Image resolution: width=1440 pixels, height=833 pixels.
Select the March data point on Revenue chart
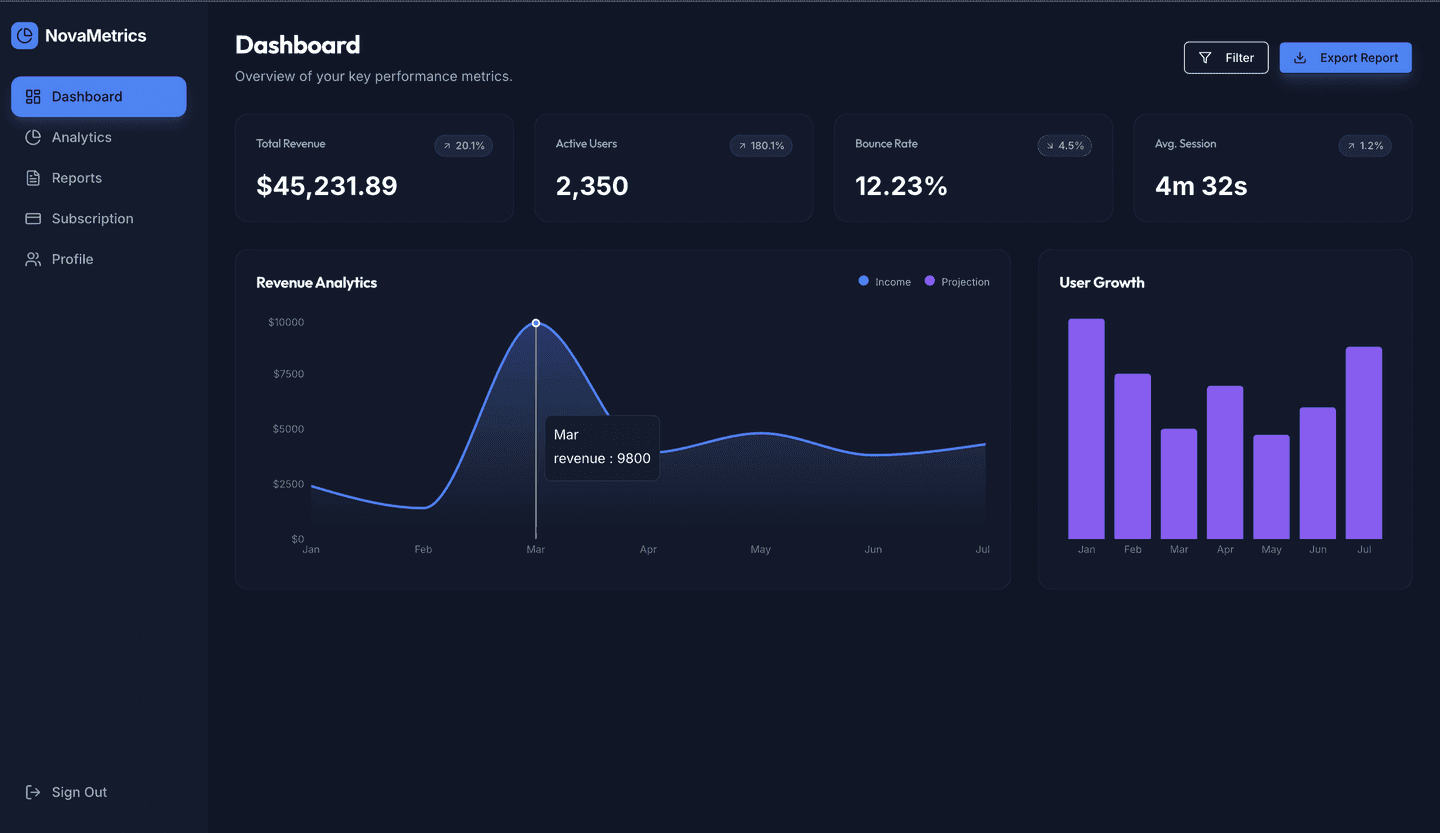(536, 323)
